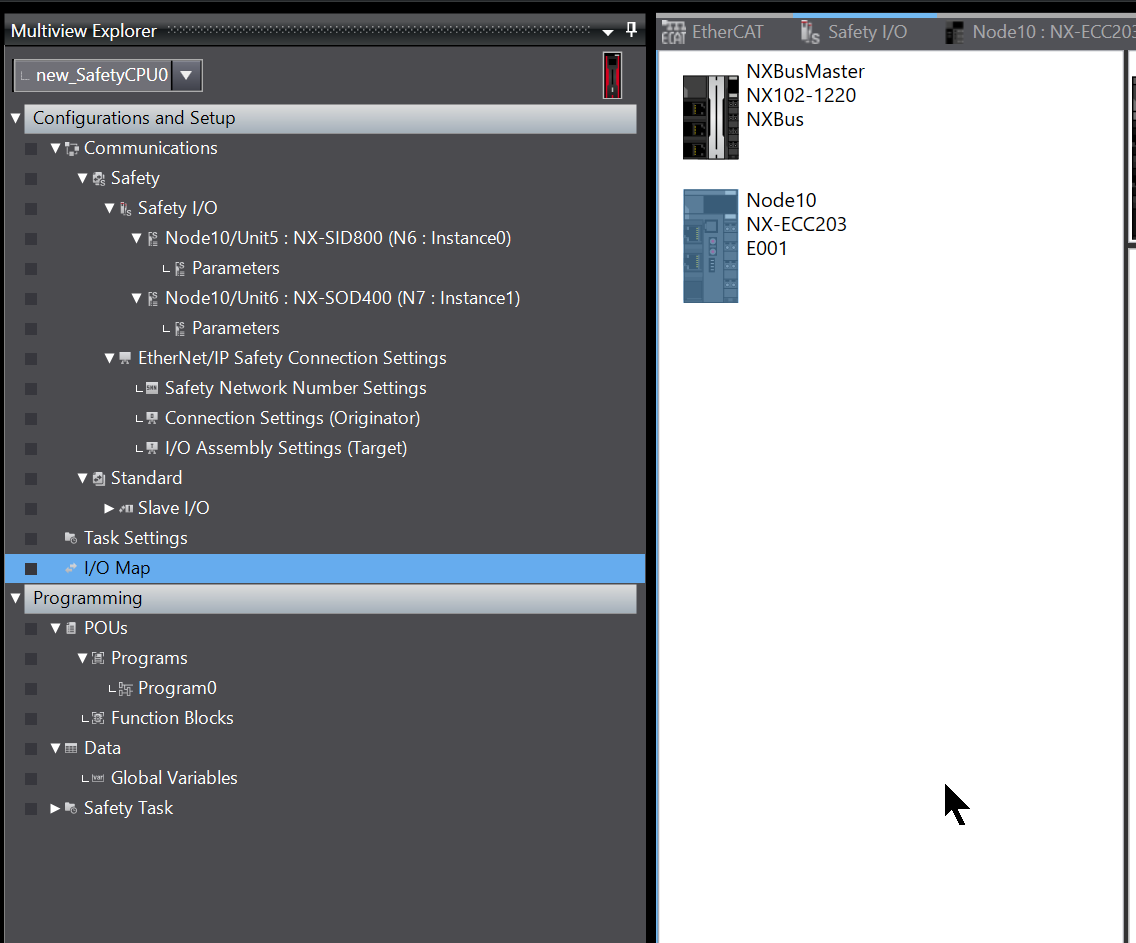This screenshot has height=943, width=1136.
Task: Open Global Variables
Action: [174, 778]
